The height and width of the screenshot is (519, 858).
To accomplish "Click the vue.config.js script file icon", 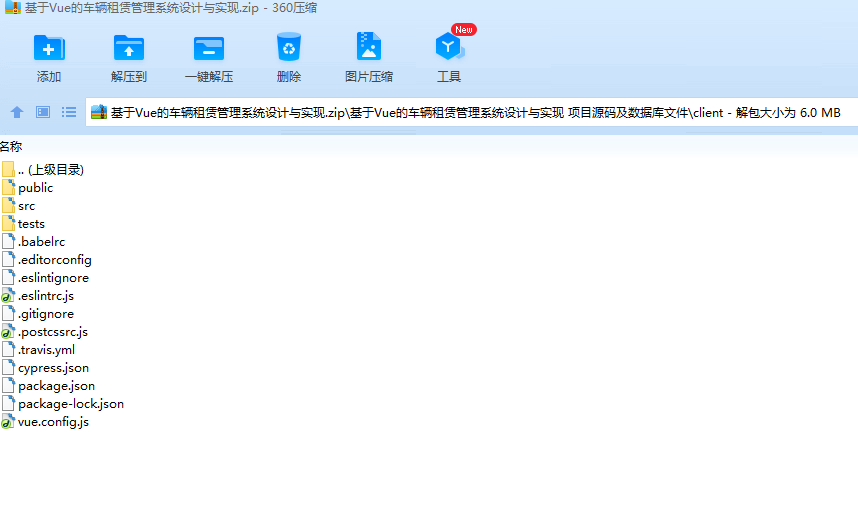I will (8, 422).
